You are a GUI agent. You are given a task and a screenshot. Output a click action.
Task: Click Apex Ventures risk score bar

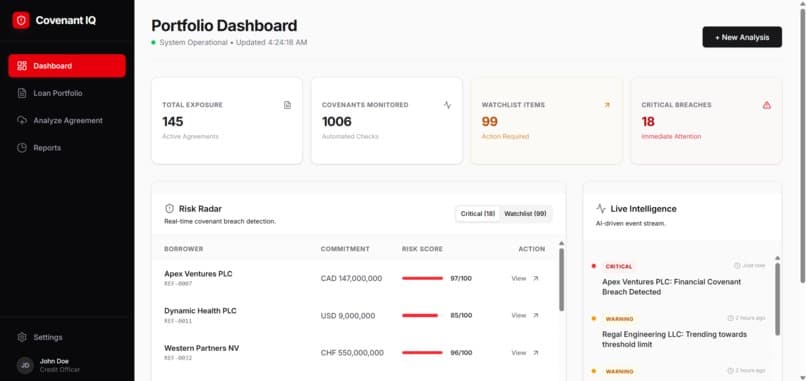(422, 278)
